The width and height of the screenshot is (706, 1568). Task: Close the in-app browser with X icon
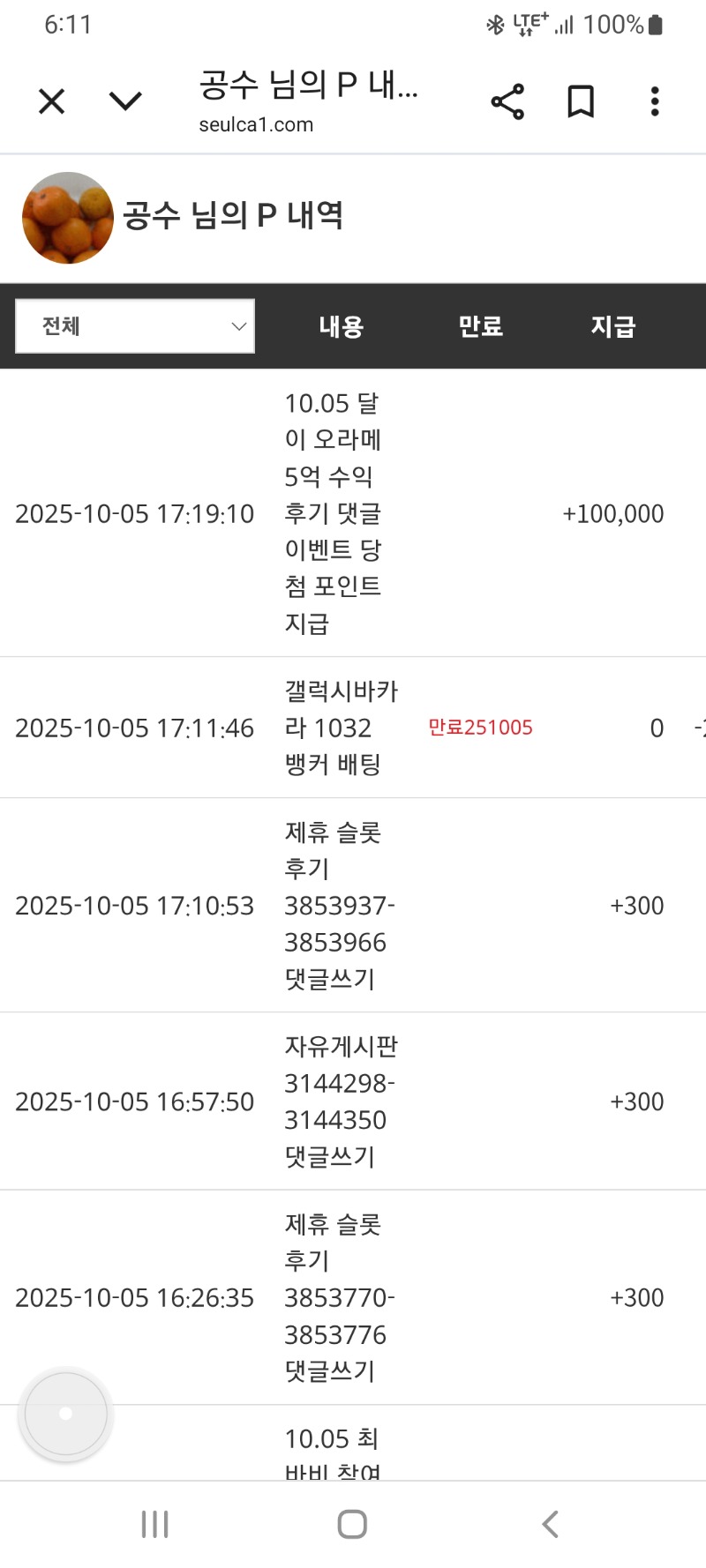tap(52, 101)
